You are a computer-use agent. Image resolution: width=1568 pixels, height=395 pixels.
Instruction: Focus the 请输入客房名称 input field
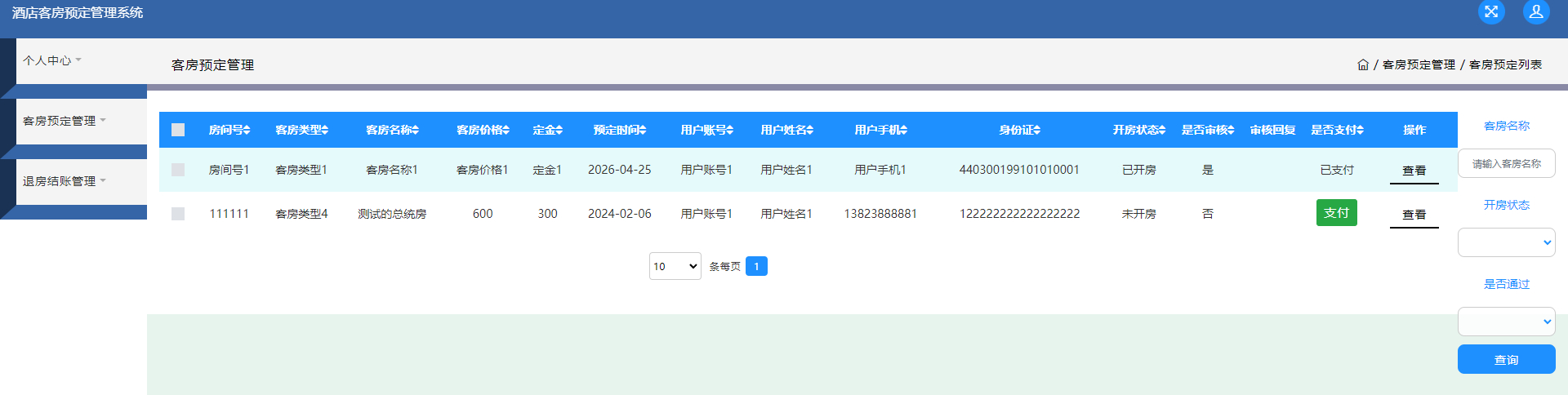click(1506, 163)
